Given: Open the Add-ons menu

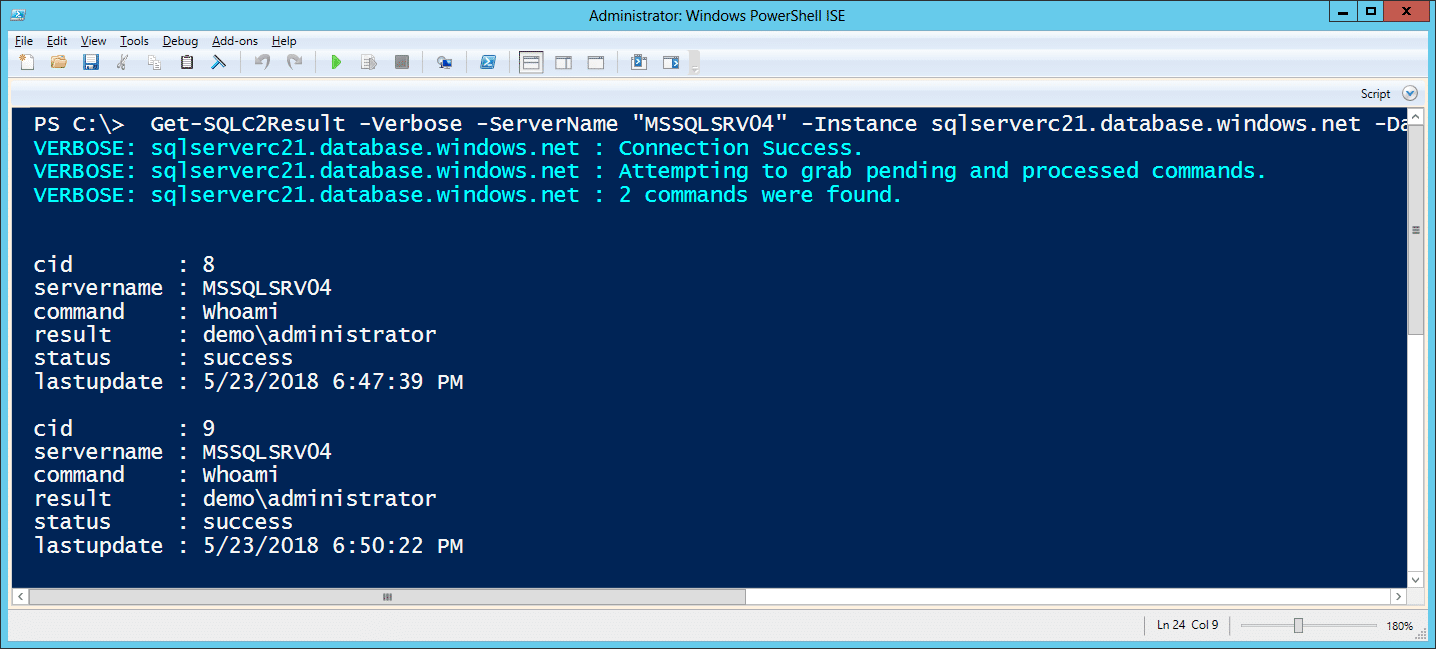Looking at the screenshot, I should [x=235, y=41].
